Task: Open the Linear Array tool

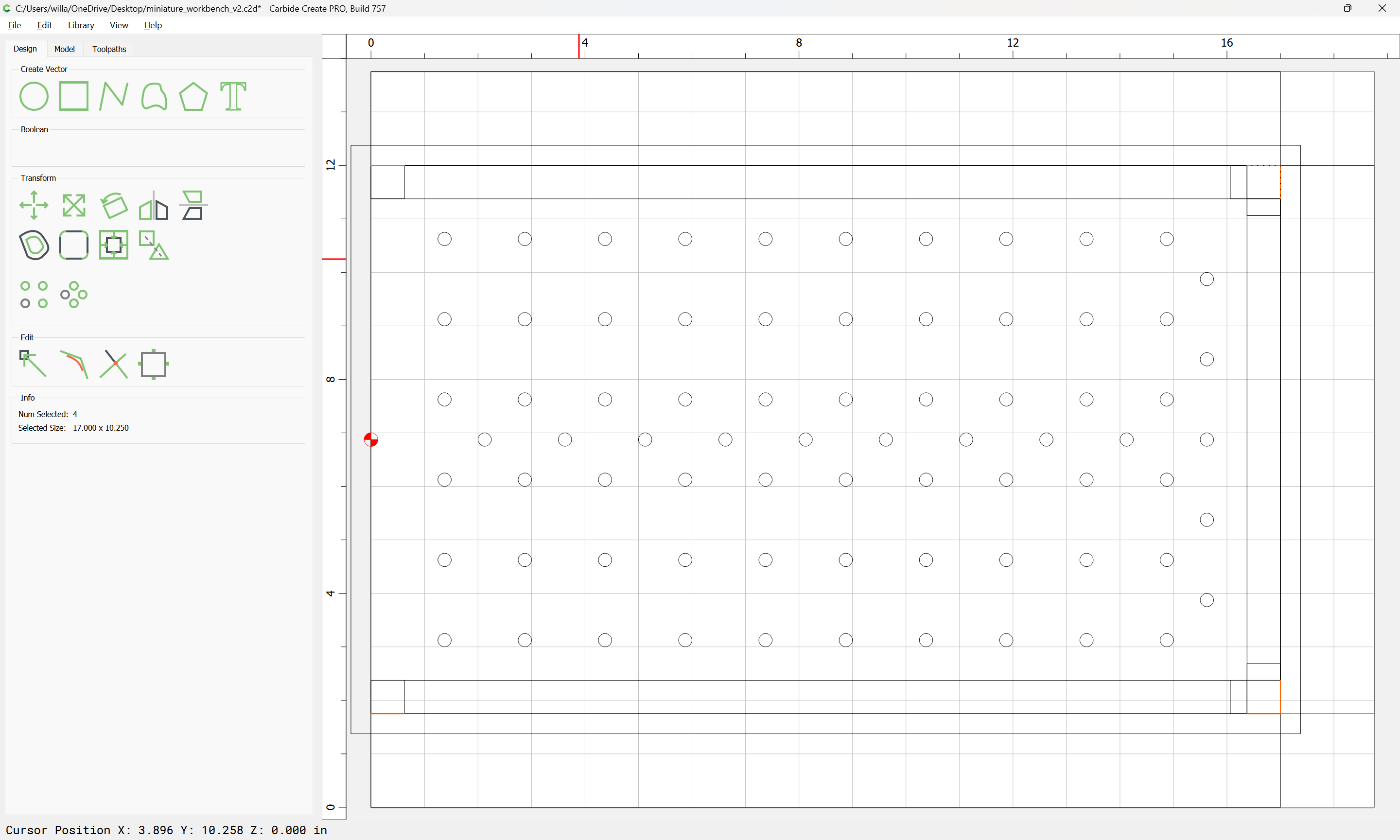Action: click(34, 294)
